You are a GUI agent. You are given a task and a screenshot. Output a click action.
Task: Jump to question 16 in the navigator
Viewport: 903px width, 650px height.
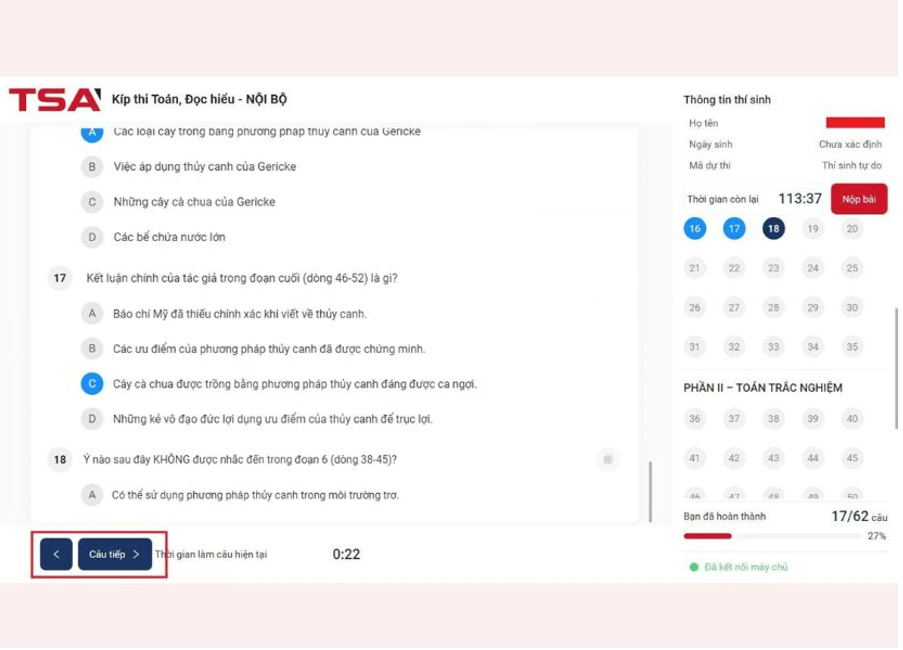click(694, 229)
